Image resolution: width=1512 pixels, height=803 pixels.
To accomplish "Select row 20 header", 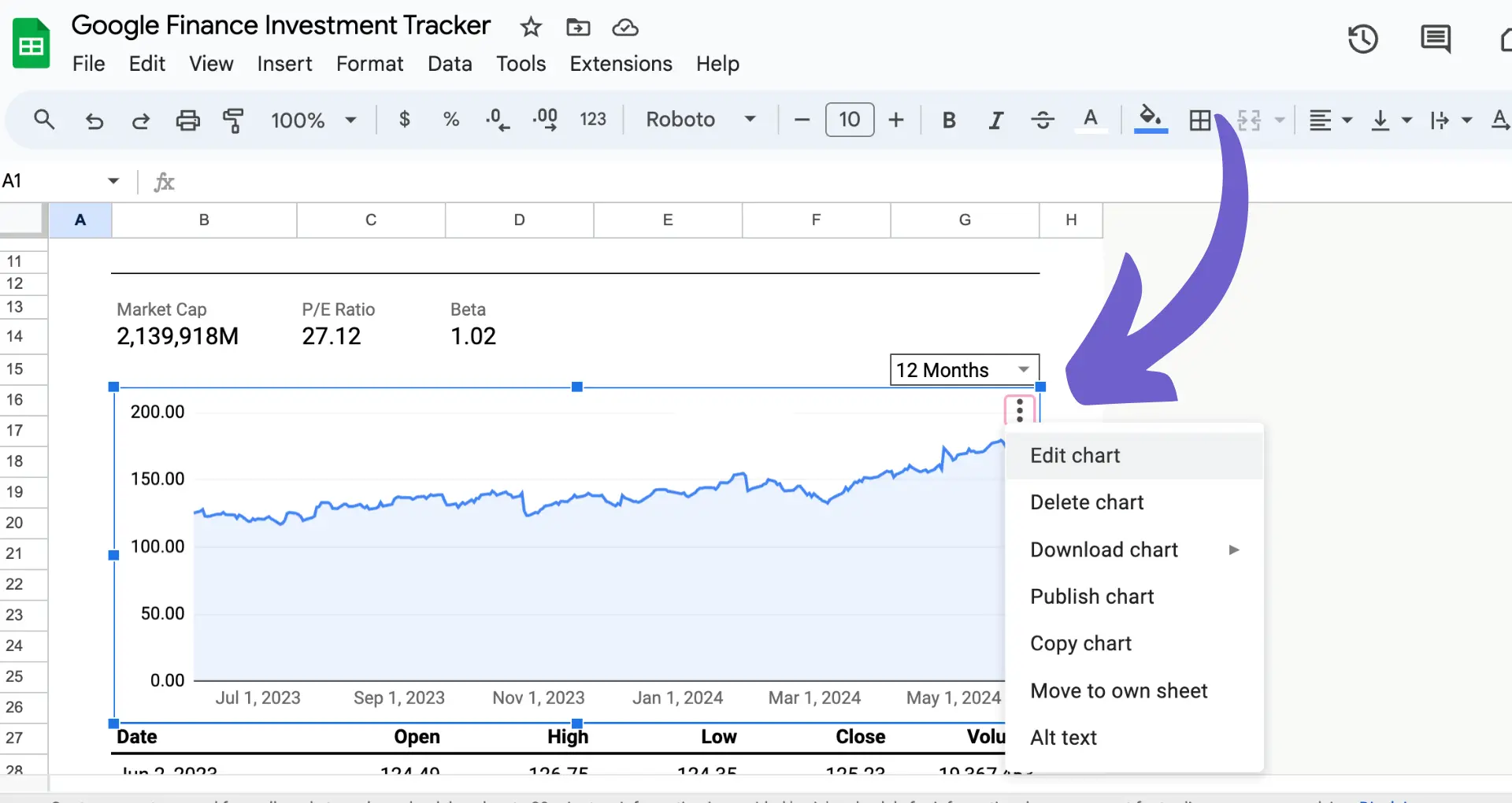I will pyautogui.click(x=24, y=523).
